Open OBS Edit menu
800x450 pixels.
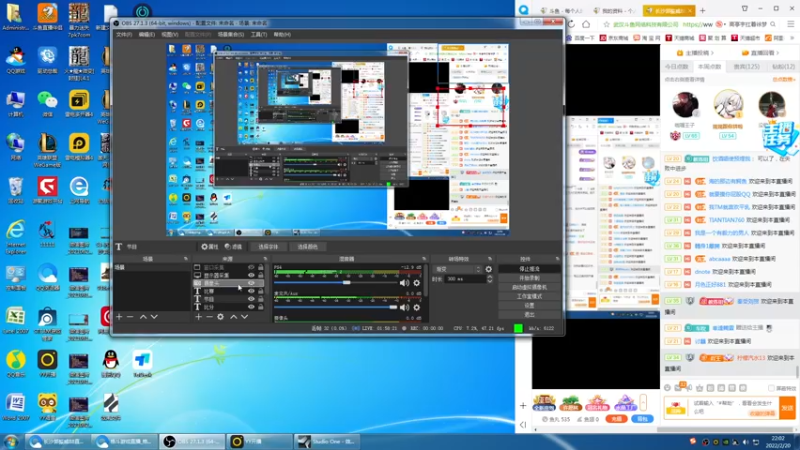click(x=146, y=35)
